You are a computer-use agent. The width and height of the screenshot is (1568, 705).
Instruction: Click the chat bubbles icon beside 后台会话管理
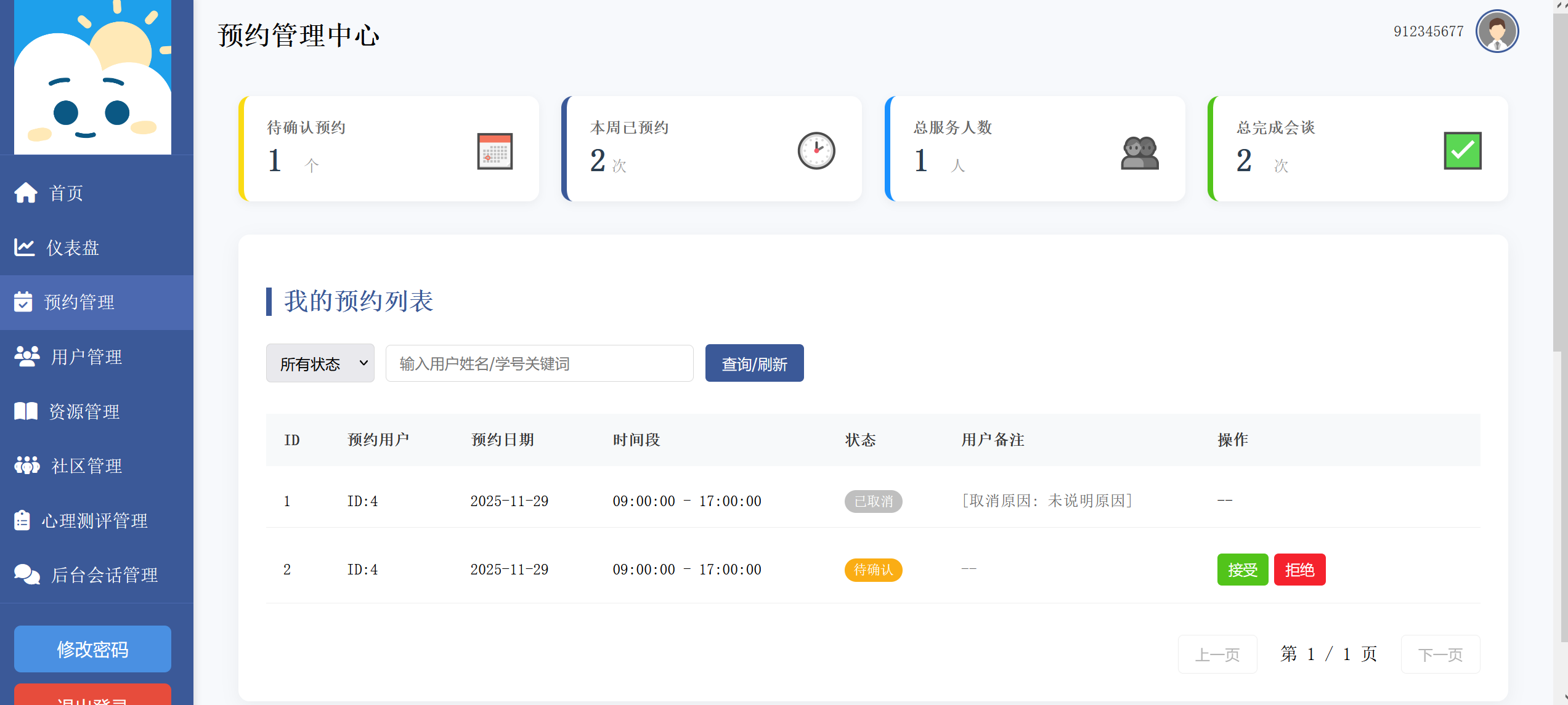pos(27,574)
